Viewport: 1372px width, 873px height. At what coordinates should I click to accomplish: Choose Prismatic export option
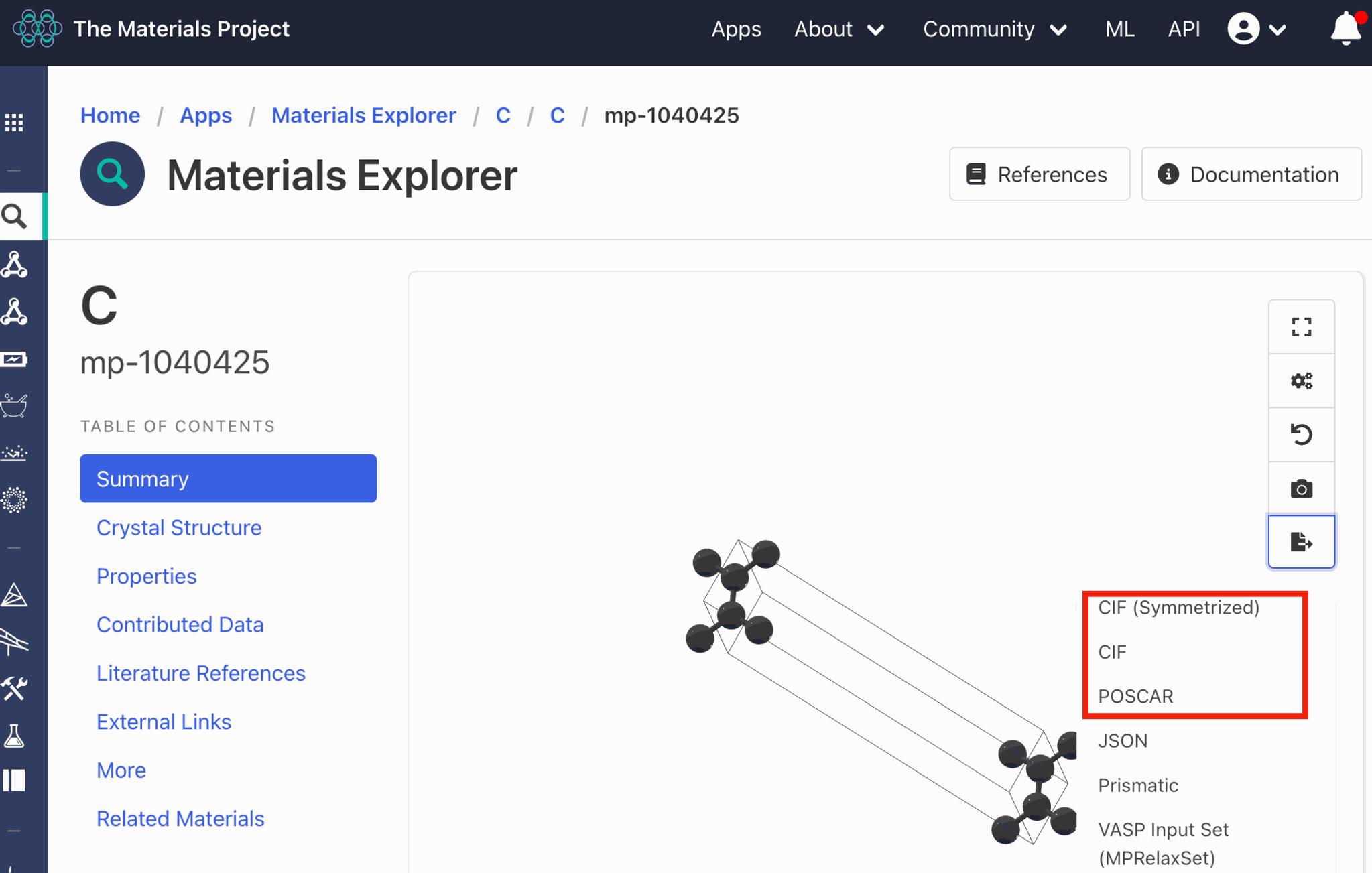pyautogui.click(x=1138, y=785)
